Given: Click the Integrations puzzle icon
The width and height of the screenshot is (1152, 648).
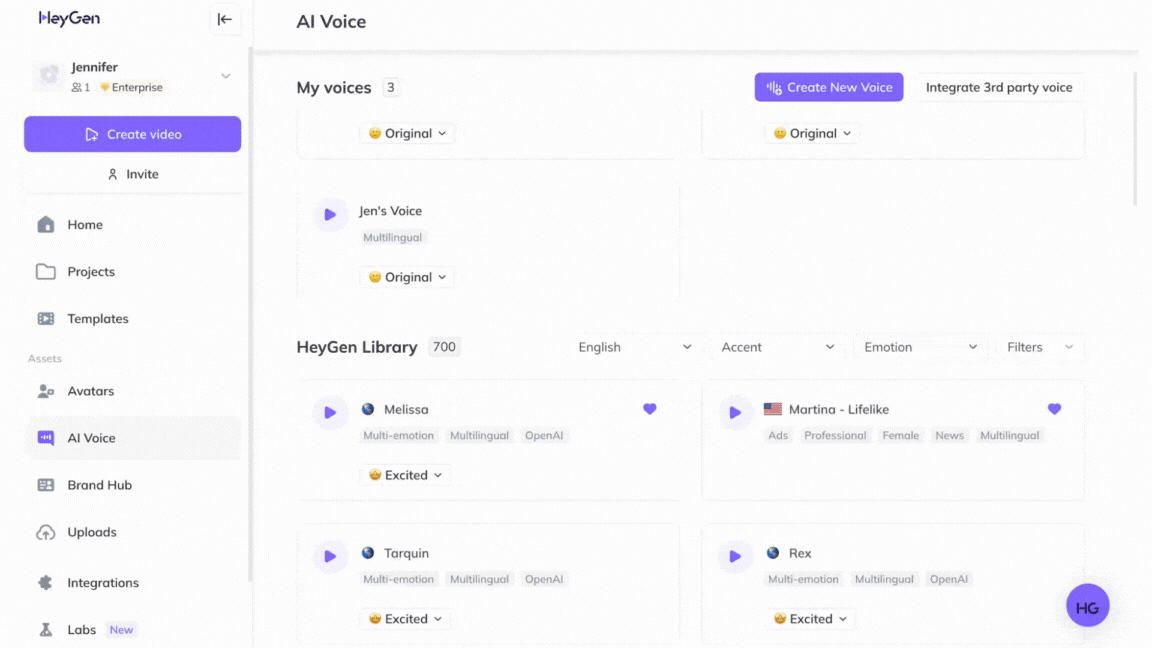Looking at the screenshot, I should [46, 583].
